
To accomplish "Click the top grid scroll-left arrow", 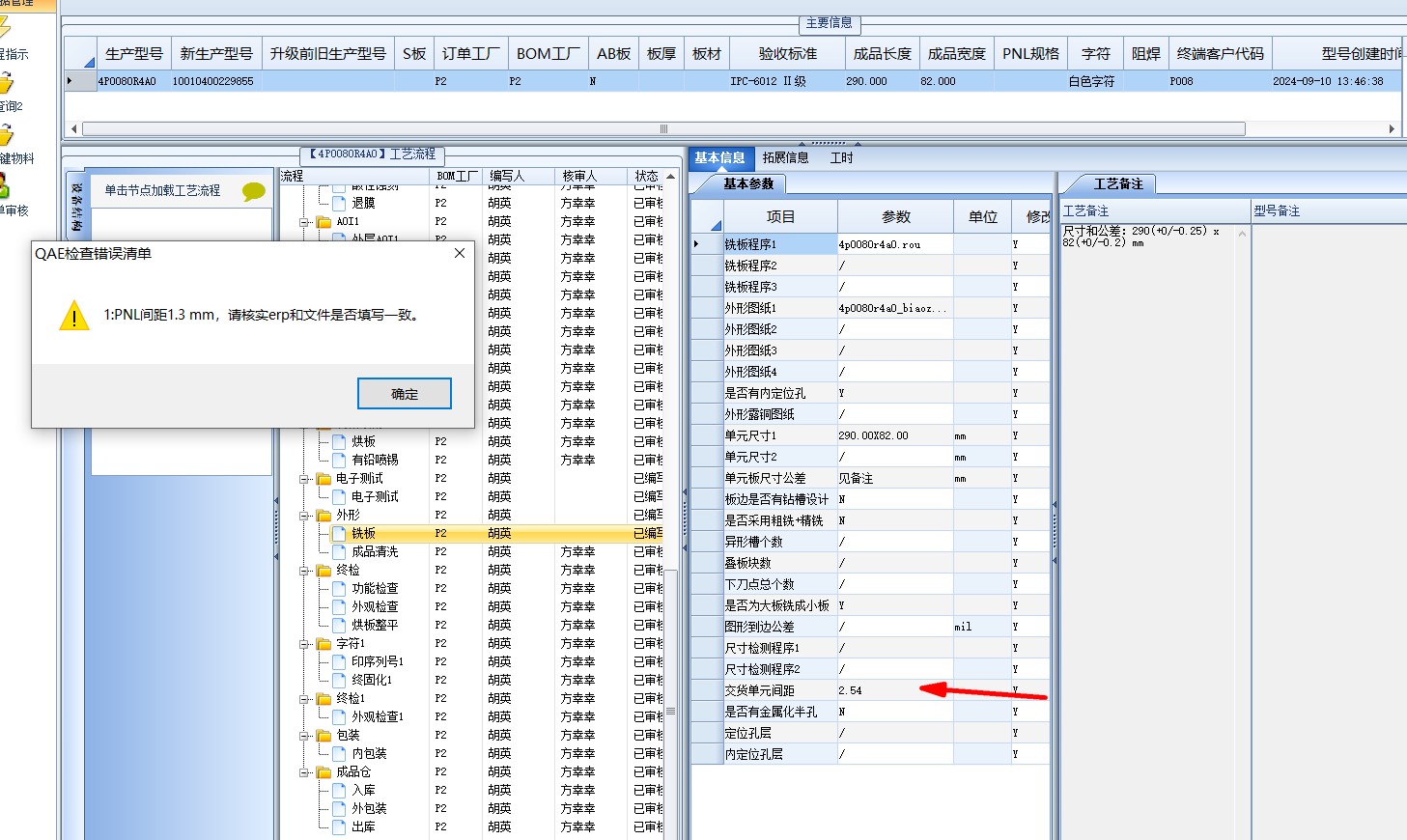I will (74, 128).
